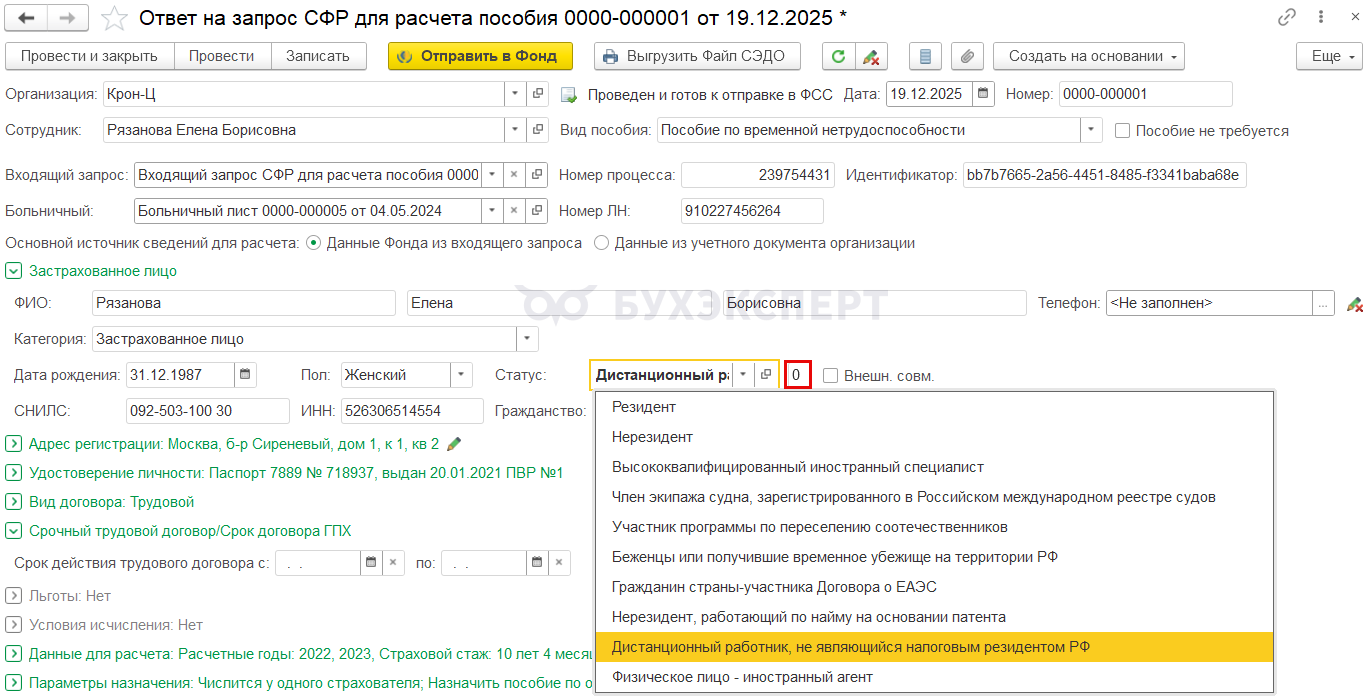Select Данные Фонда из входящего запроса

coord(314,243)
